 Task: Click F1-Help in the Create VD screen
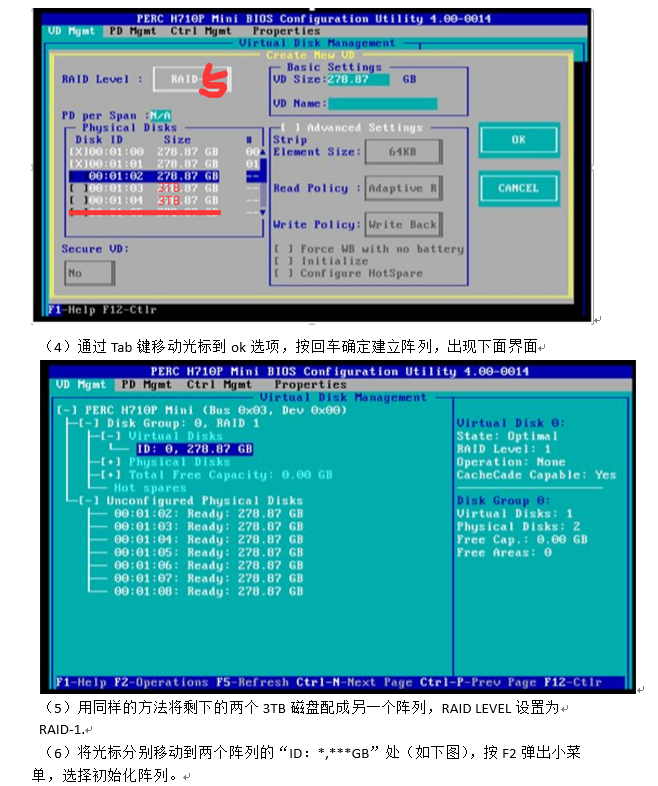tap(72, 310)
